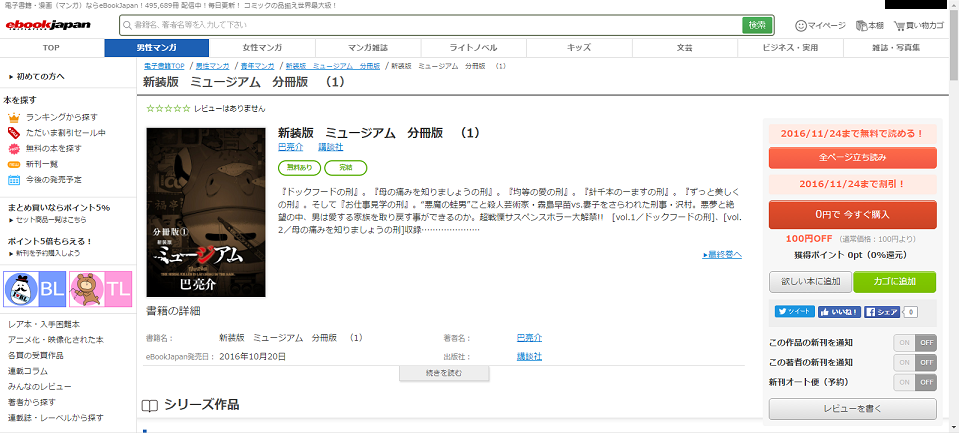Open 連載誌・レーベルから探す link
This screenshot has width=959, height=433.
click(x=56, y=418)
